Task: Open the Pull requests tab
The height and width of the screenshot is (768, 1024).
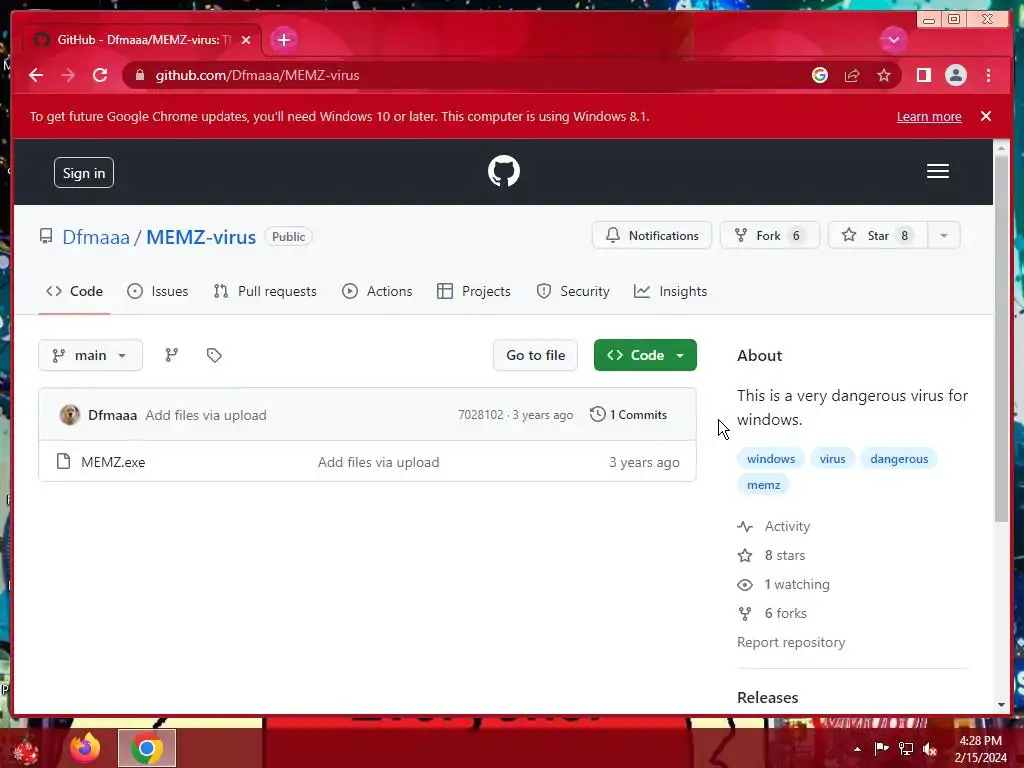Action: (x=265, y=291)
